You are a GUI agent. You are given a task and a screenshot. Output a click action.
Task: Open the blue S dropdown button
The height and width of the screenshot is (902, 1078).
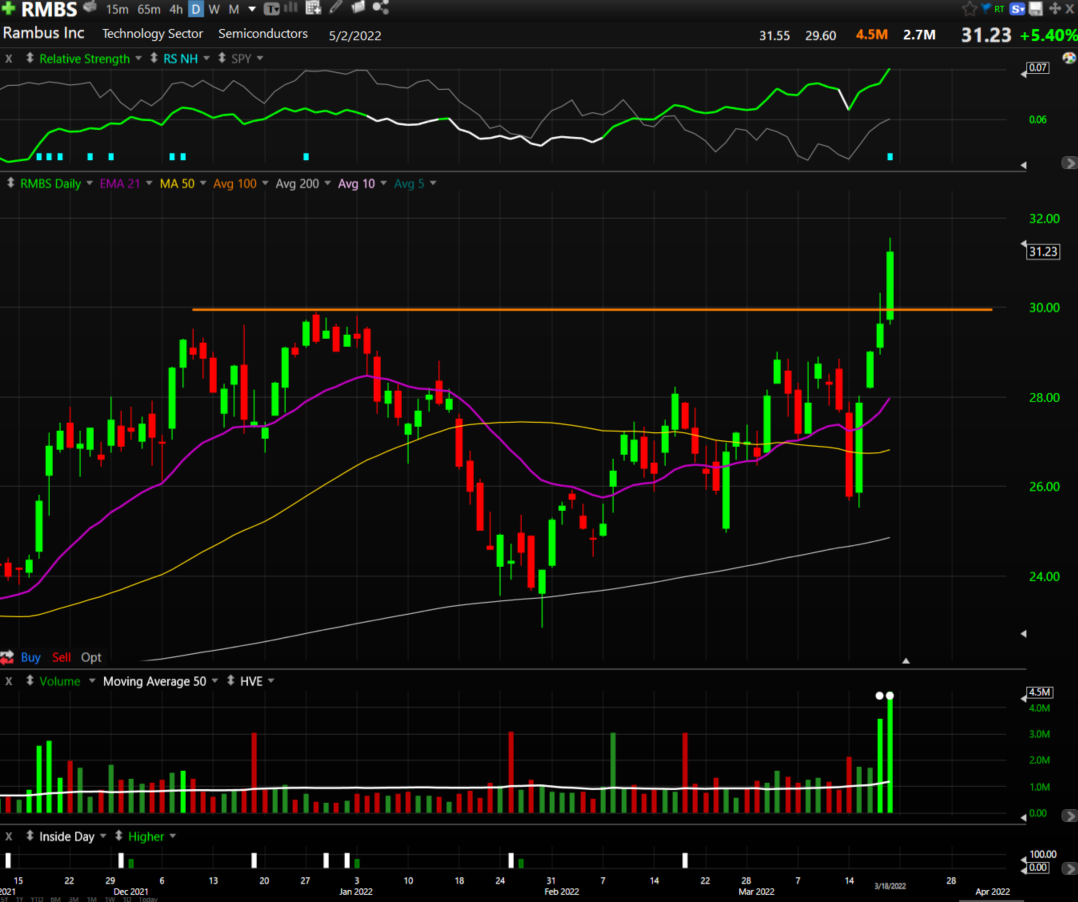tap(1018, 8)
